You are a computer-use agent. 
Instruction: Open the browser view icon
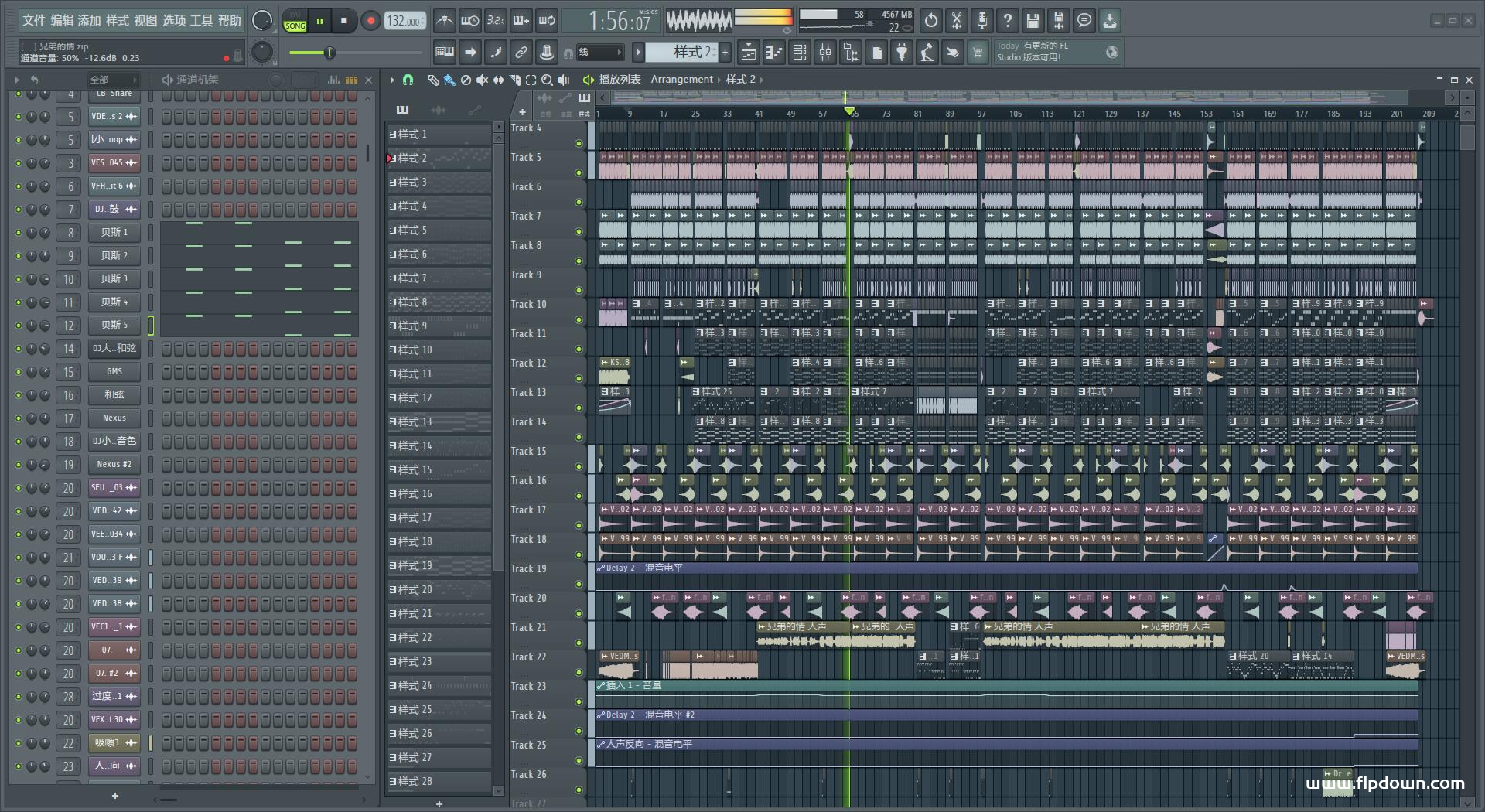click(851, 53)
